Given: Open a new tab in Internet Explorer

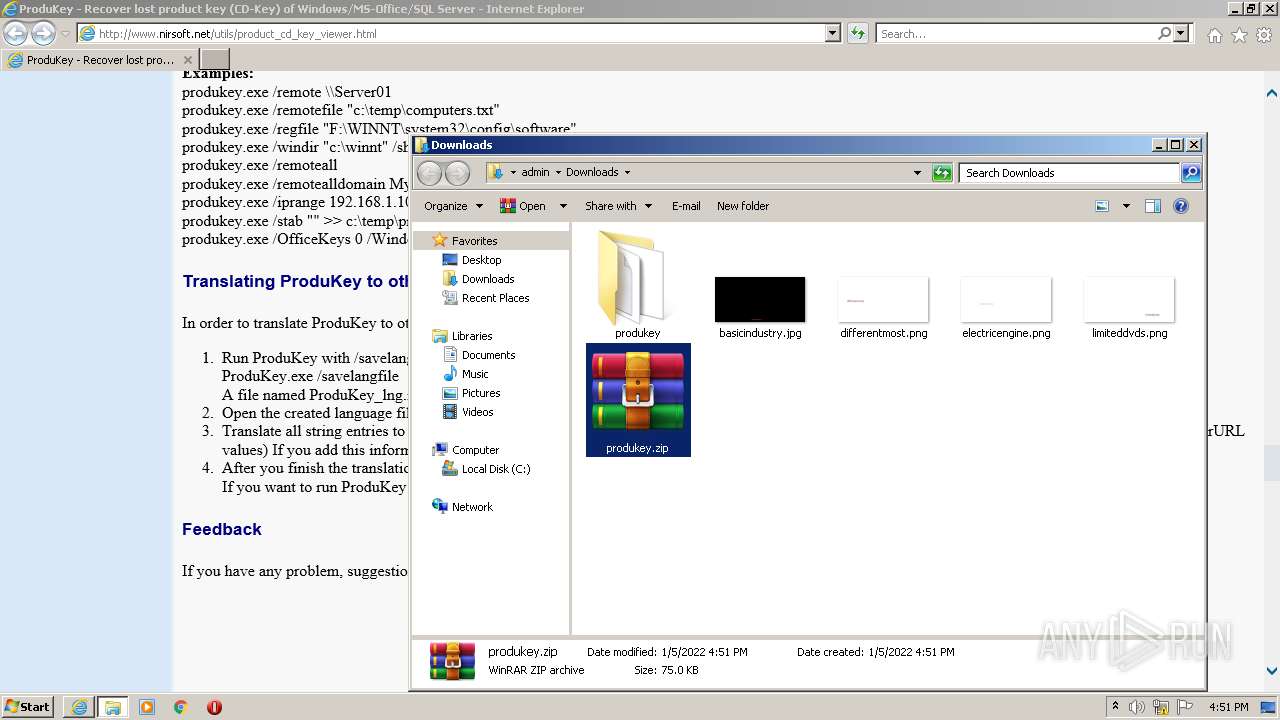Looking at the screenshot, I should (215, 59).
